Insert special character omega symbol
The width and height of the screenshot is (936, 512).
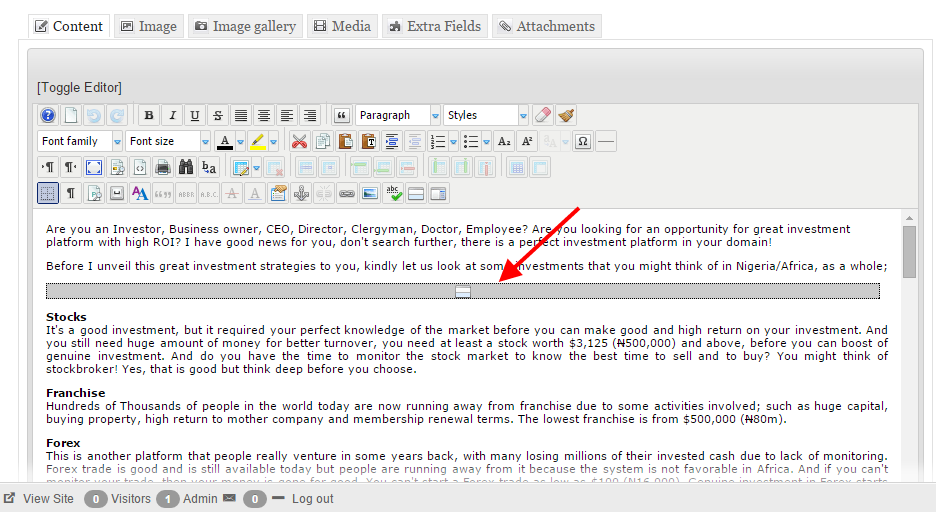[x=583, y=141]
